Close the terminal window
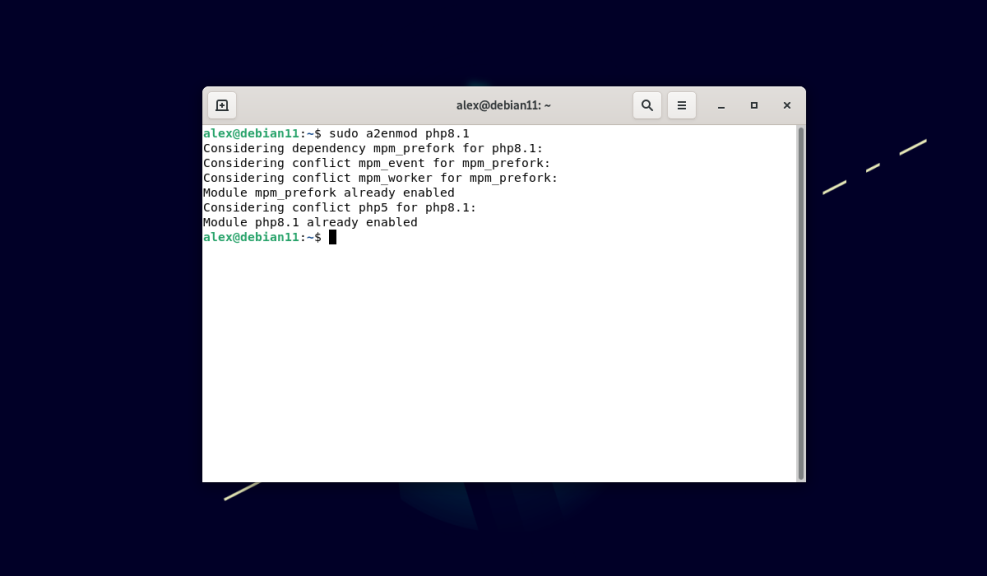This screenshot has height=576, width=987. tap(786, 105)
